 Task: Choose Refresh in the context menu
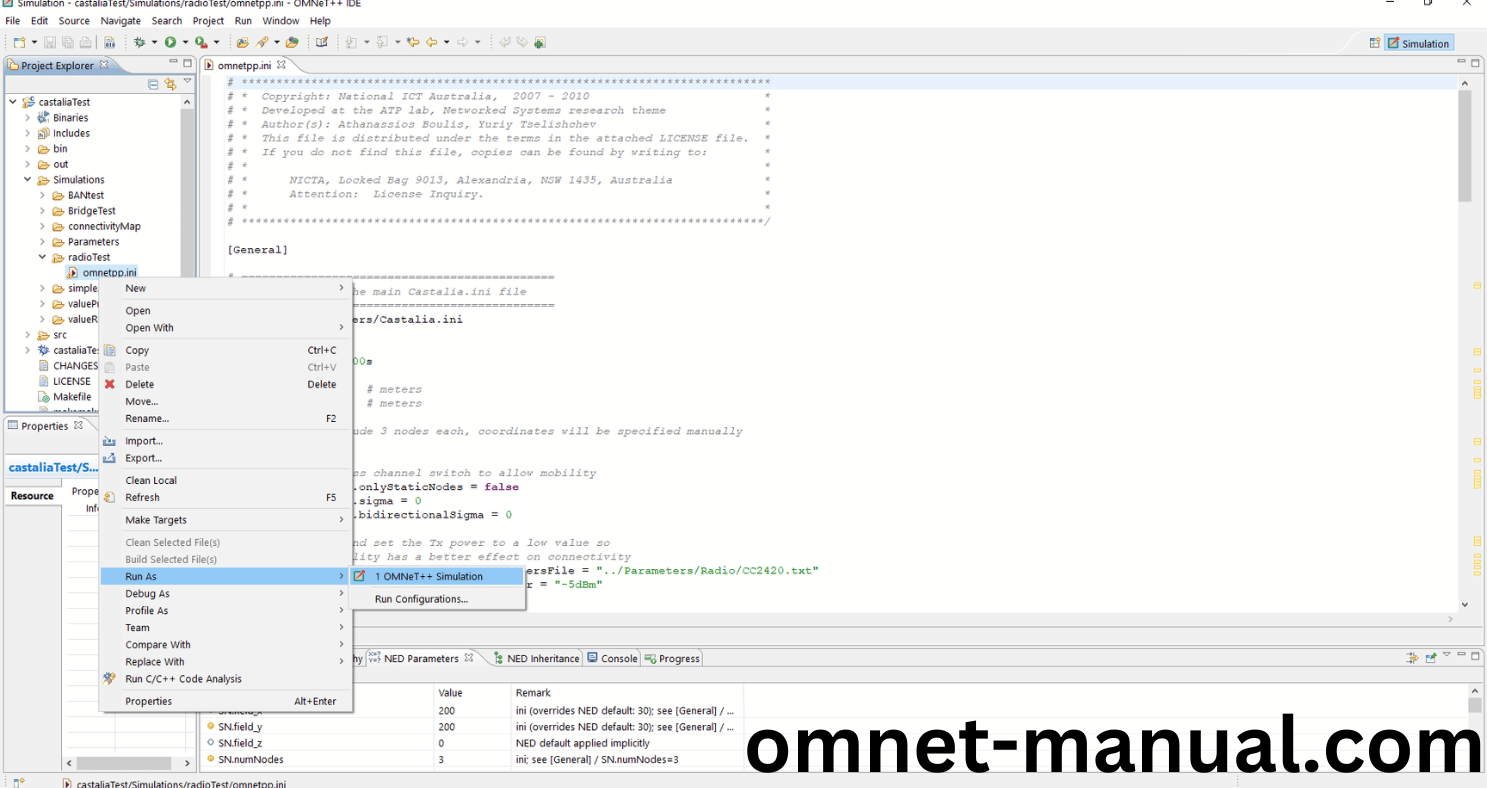[225, 497]
